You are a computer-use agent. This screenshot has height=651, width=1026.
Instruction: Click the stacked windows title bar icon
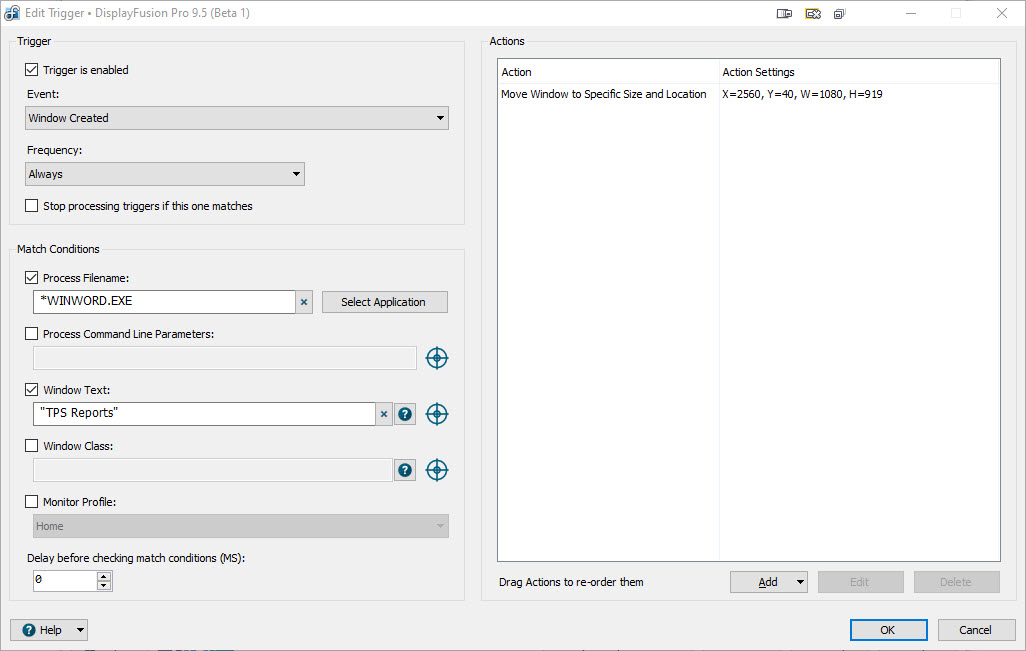coord(840,13)
